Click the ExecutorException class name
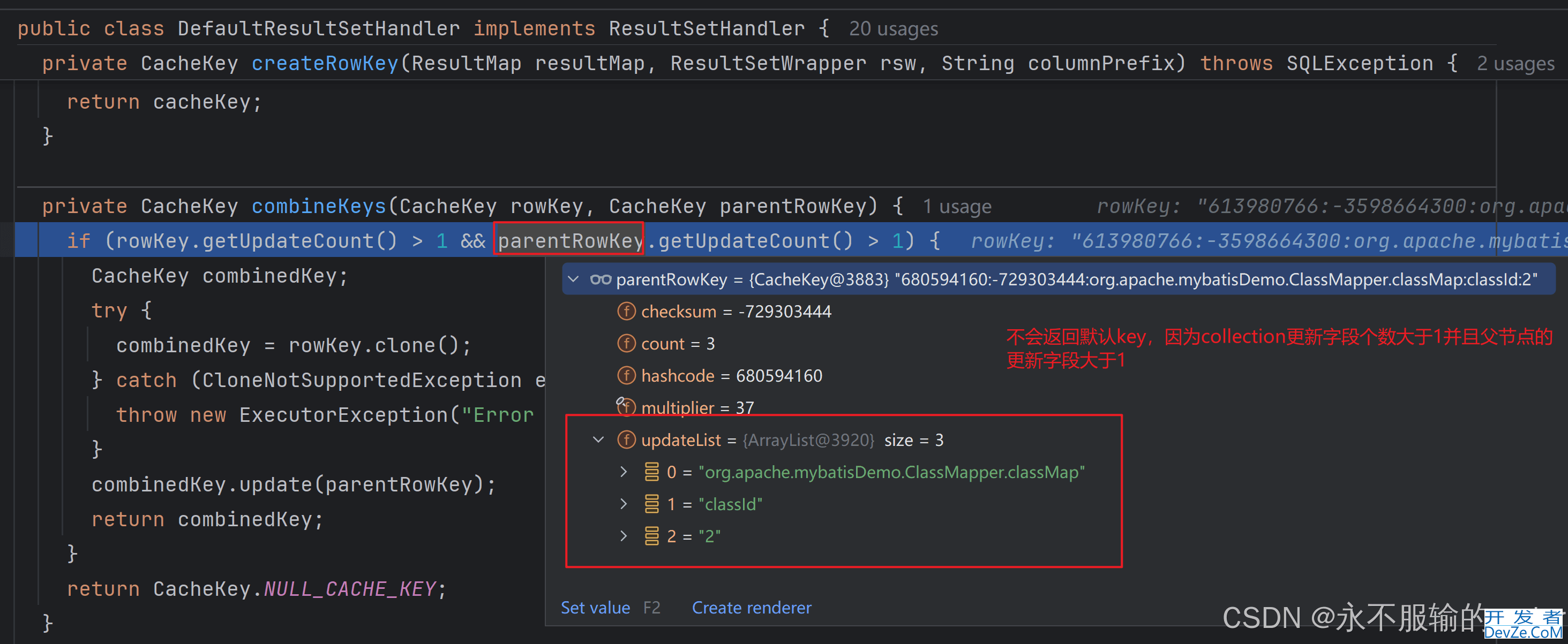 [343, 415]
